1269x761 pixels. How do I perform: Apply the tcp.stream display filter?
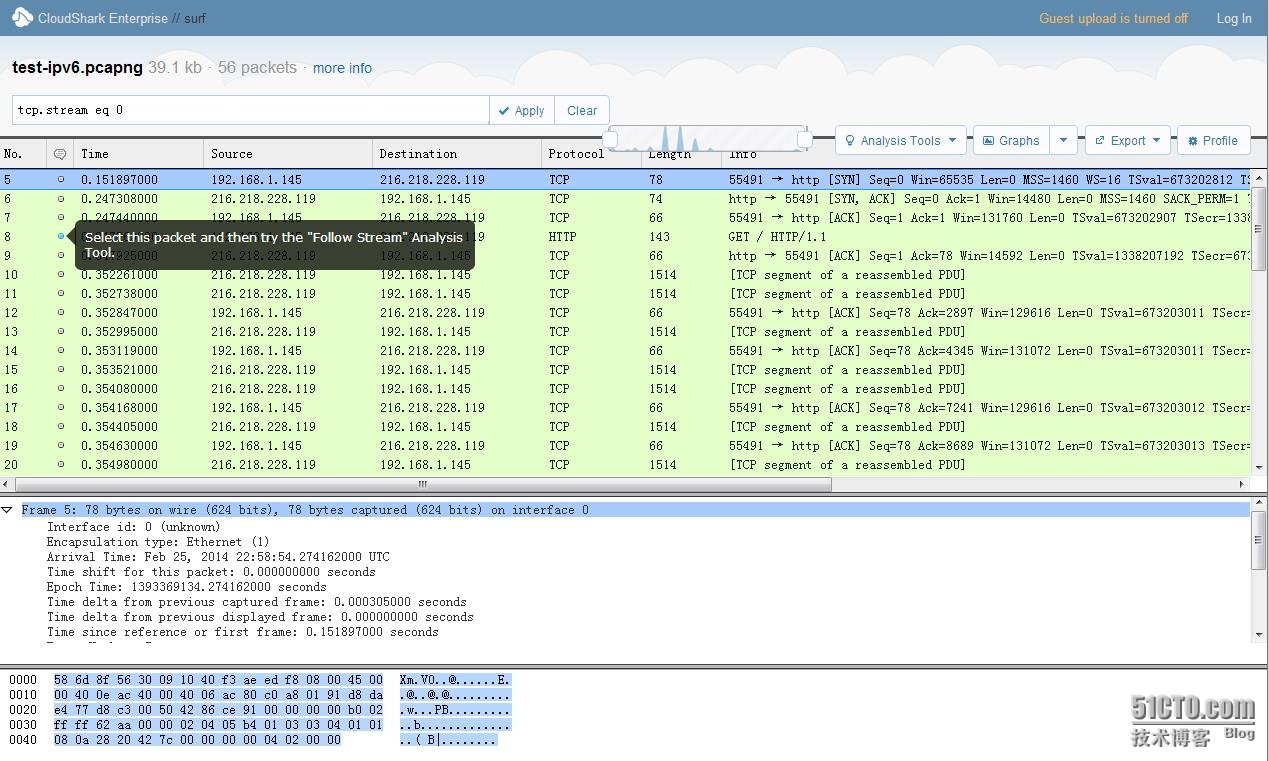point(520,111)
